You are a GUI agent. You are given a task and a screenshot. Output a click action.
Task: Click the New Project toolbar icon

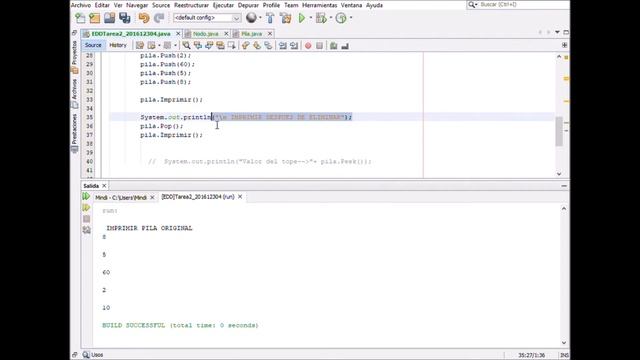(95, 18)
